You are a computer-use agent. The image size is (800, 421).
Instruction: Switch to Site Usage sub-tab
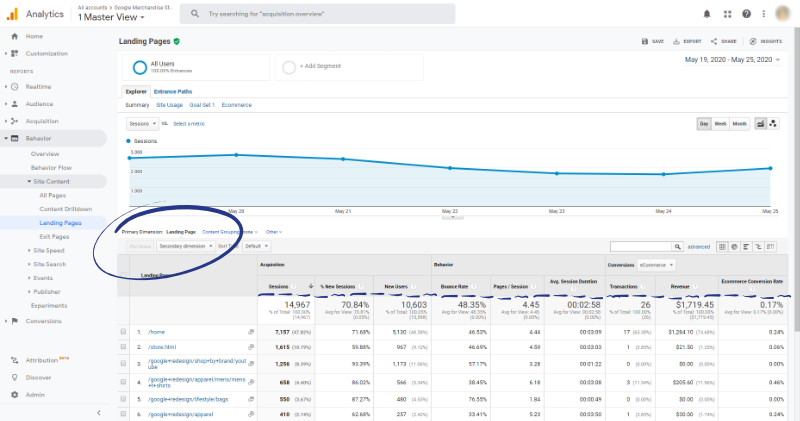point(169,105)
